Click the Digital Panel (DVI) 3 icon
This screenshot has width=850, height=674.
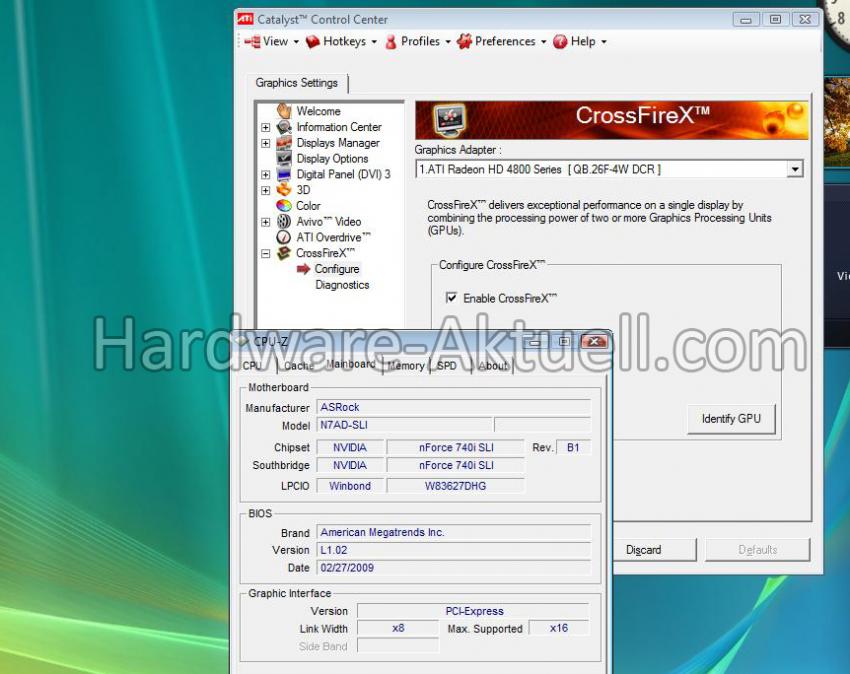[x=284, y=174]
